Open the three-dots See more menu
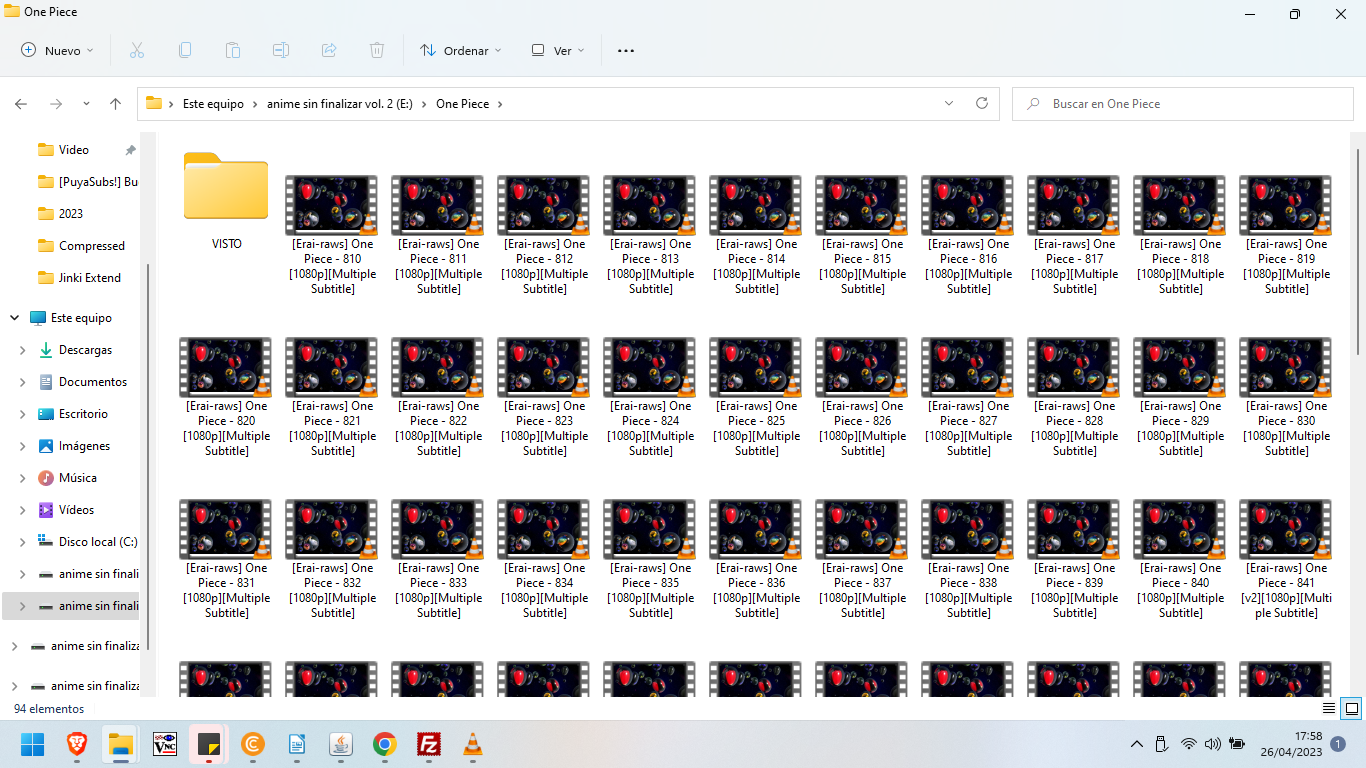Viewport: 1366px width, 768px height. [x=626, y=50]
